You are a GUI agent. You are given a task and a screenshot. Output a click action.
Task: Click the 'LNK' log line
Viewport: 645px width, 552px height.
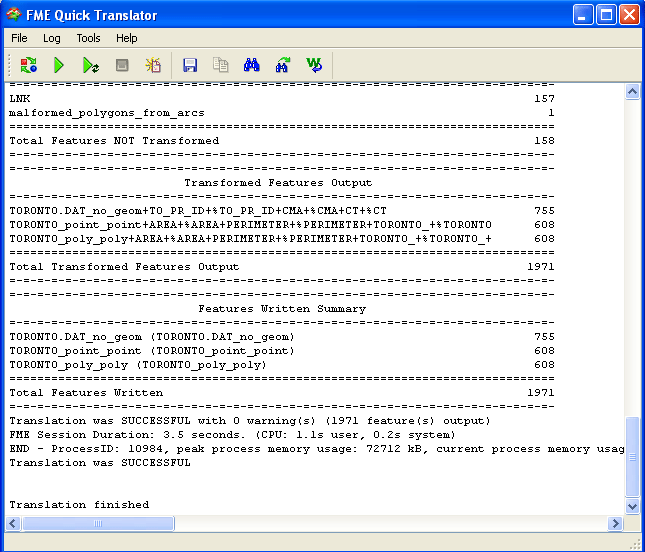(282, 99)
